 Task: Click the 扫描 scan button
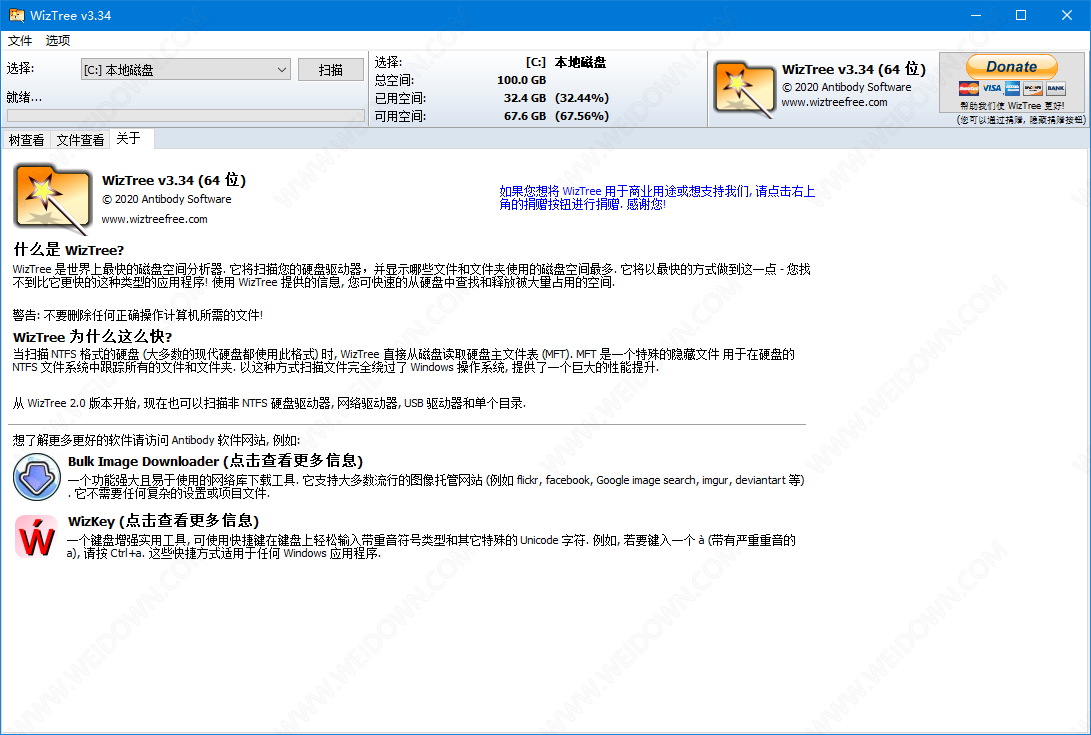(331, 70)
